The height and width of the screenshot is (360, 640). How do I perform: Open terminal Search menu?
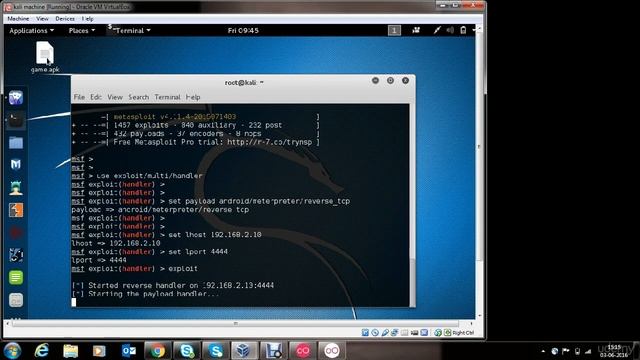click(x=138, y=97)
